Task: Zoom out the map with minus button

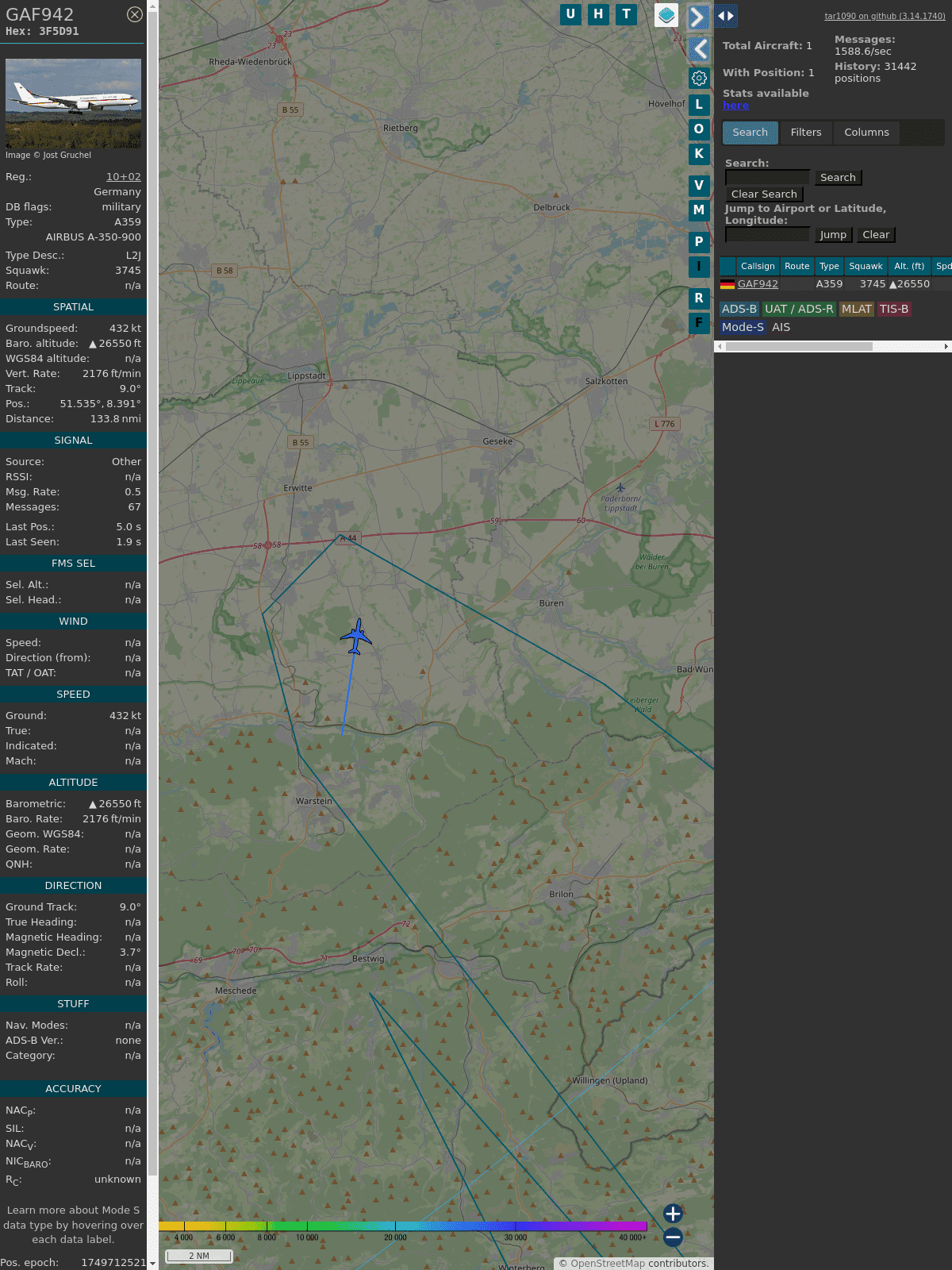Action: 673,1237
